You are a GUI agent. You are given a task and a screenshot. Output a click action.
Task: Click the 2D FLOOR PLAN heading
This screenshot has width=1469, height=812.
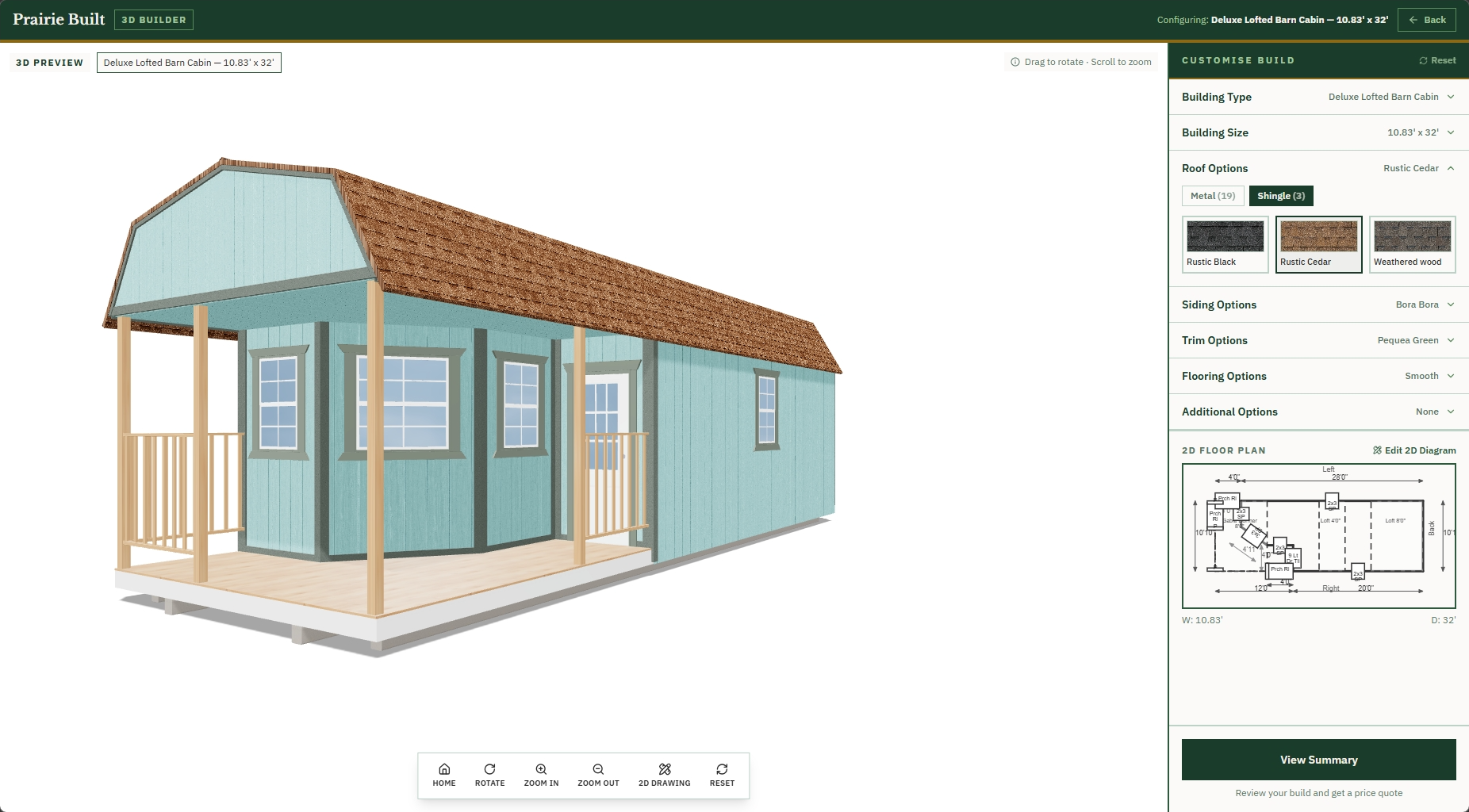[1223, 450]
